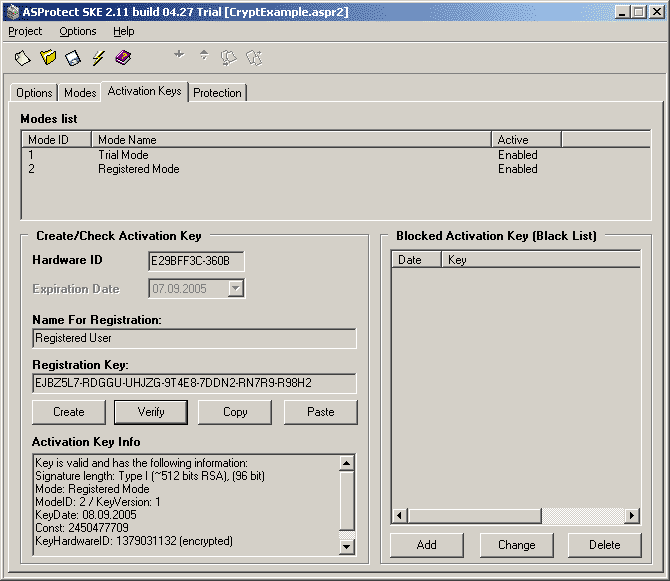Minimize the ASProtect window
Viewport: 670px width, 581px height.
tap(622, 12)
